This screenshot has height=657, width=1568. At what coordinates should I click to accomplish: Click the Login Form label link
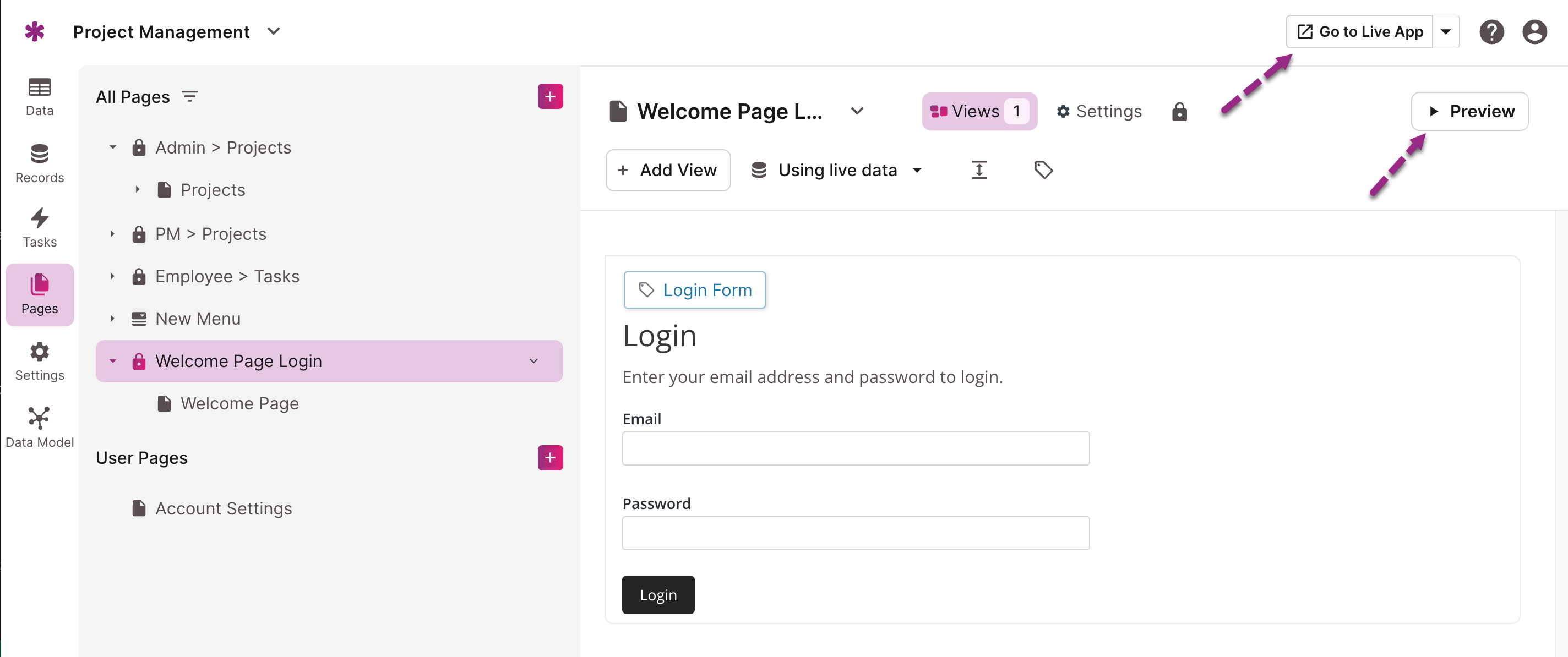click(x=694, y=290)
